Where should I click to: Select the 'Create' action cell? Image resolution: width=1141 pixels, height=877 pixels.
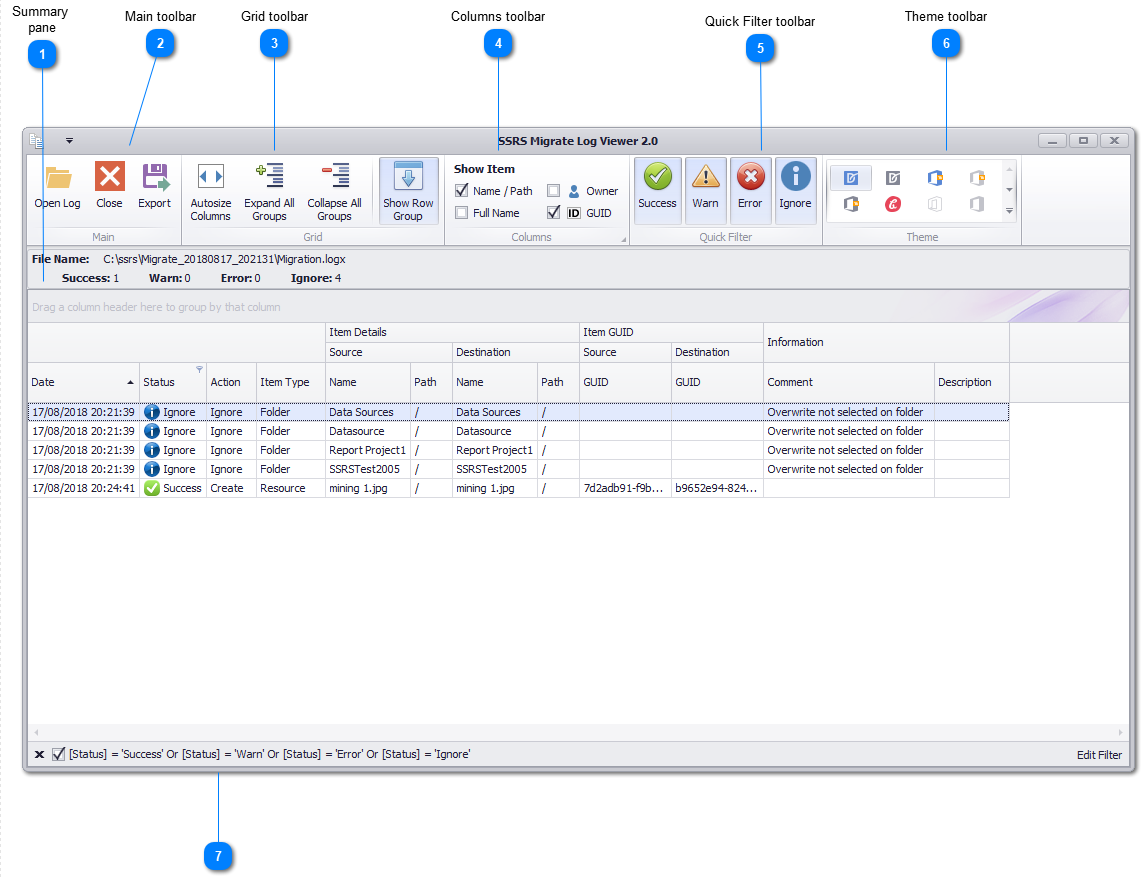coord(231,488)
